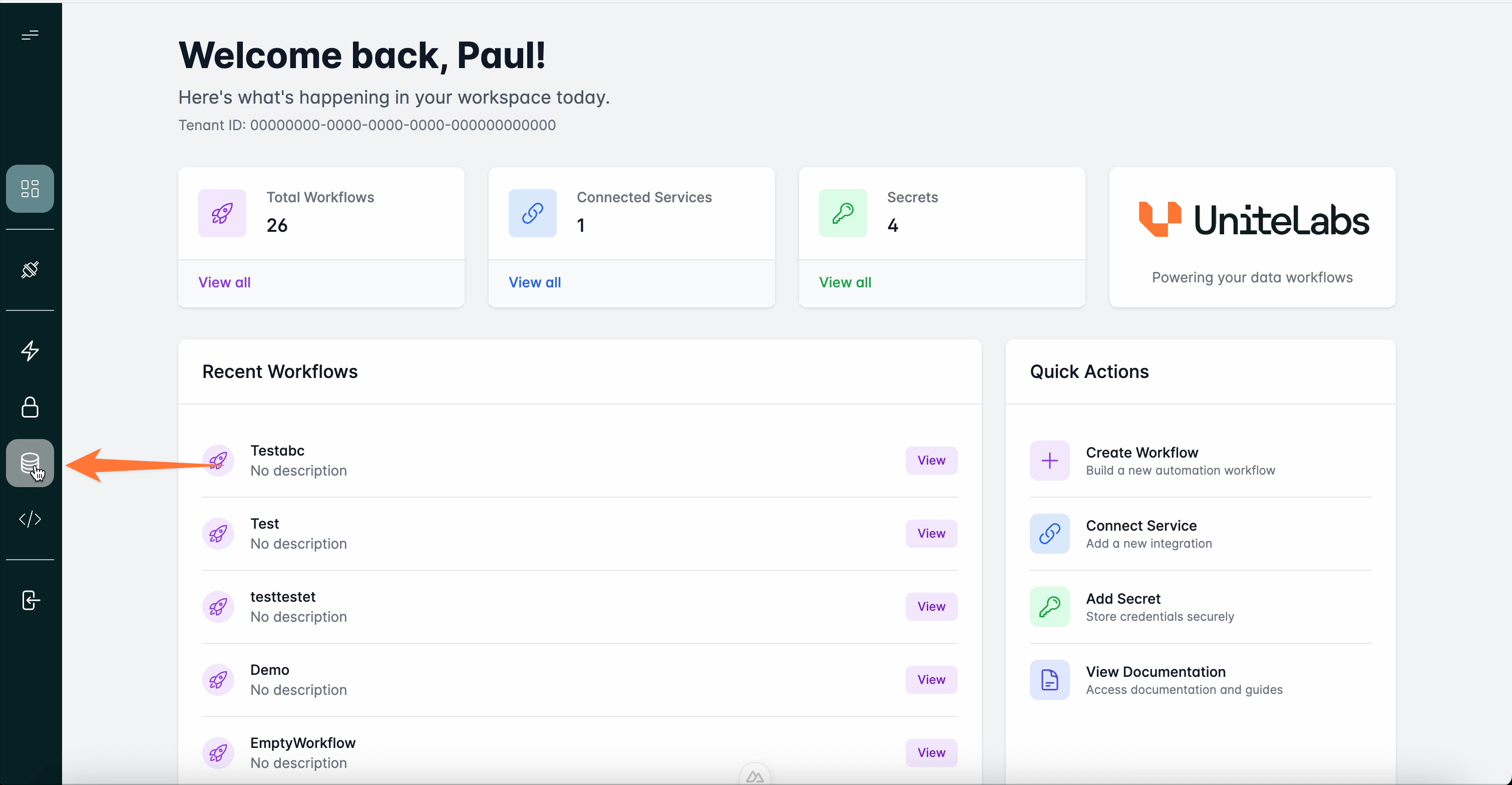
Task: Click the key icon on Secrets card
Action: point(843,213)
